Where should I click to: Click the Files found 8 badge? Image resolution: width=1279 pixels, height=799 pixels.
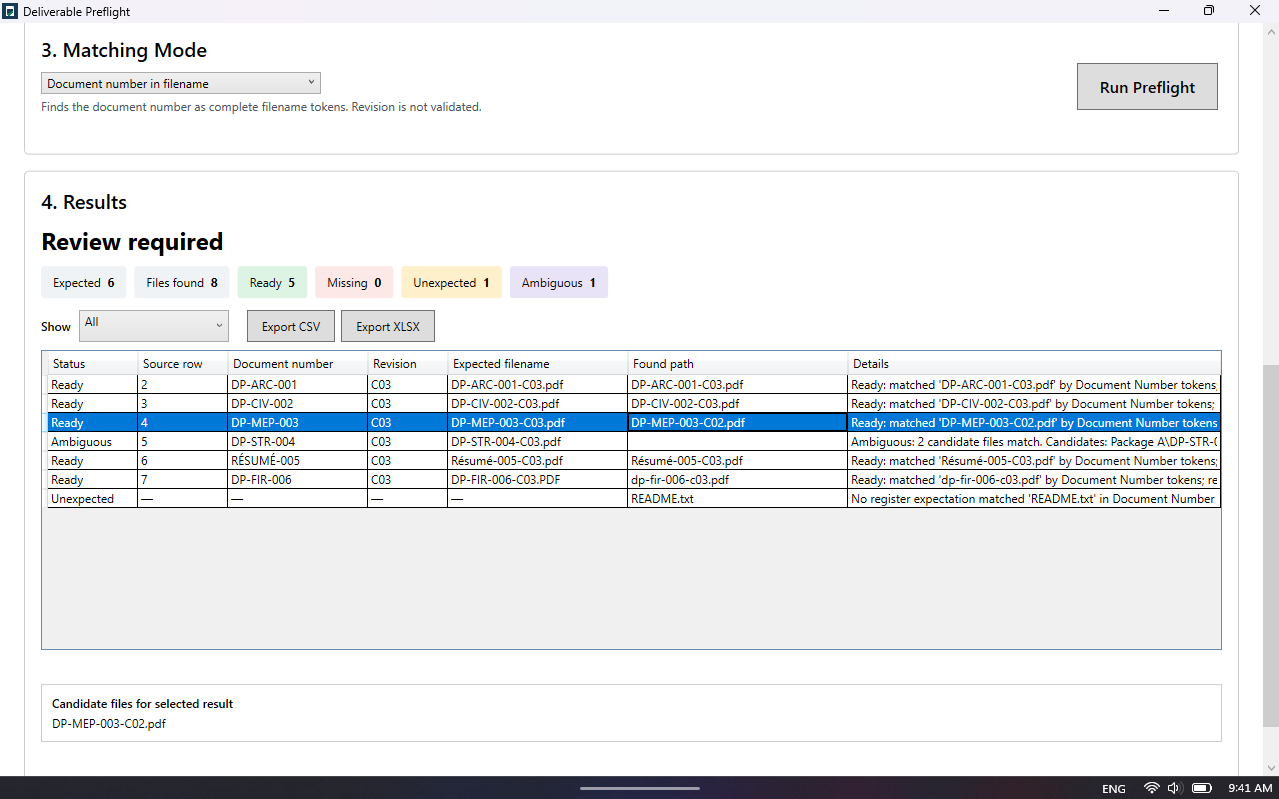[x=182, y=283]
